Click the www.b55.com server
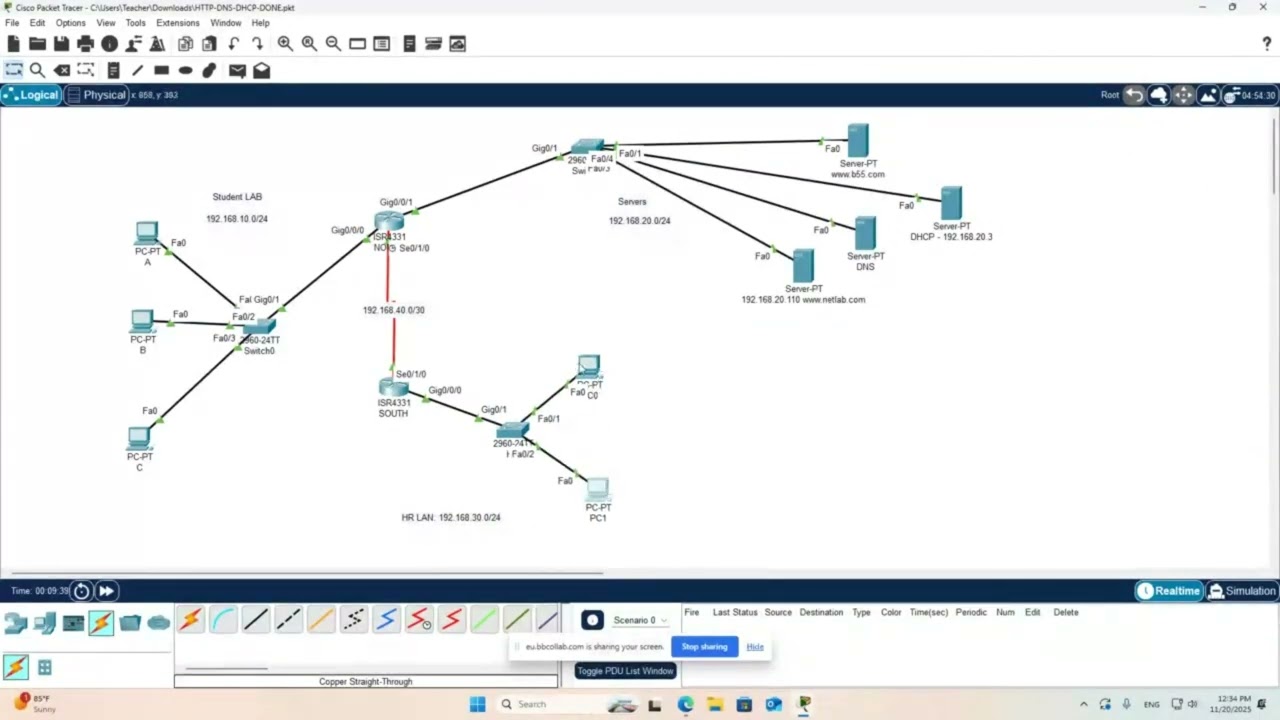Viewport: 1280px width, 720px height. 858,141
